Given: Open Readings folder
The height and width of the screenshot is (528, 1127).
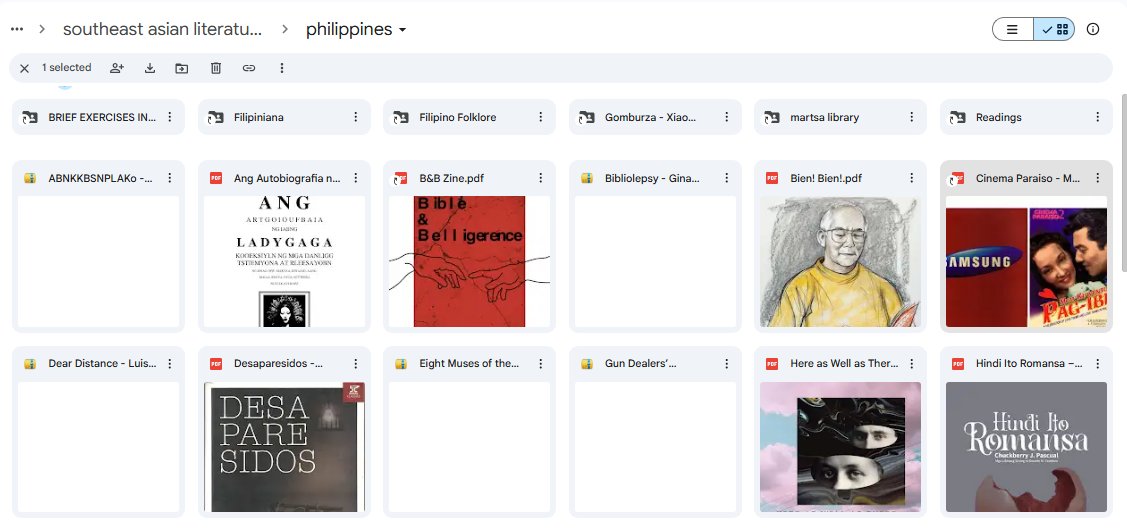Looking at the screenshot, I should [1026, 117].
